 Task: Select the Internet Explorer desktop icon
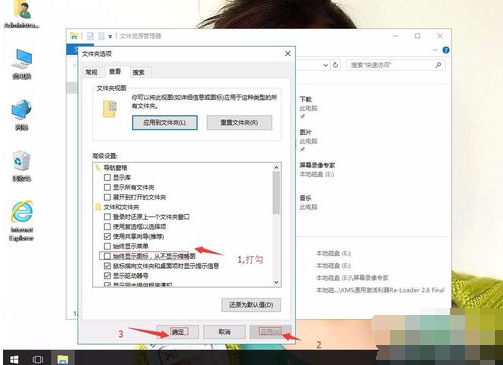pyautogui.click(x=22, y=220)
